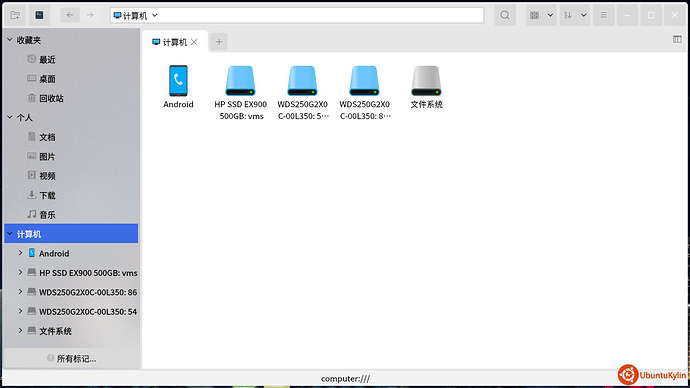Open the view mode dropdown arrow
The height and width of the screenshot is (388, 690).
point(550,15)
